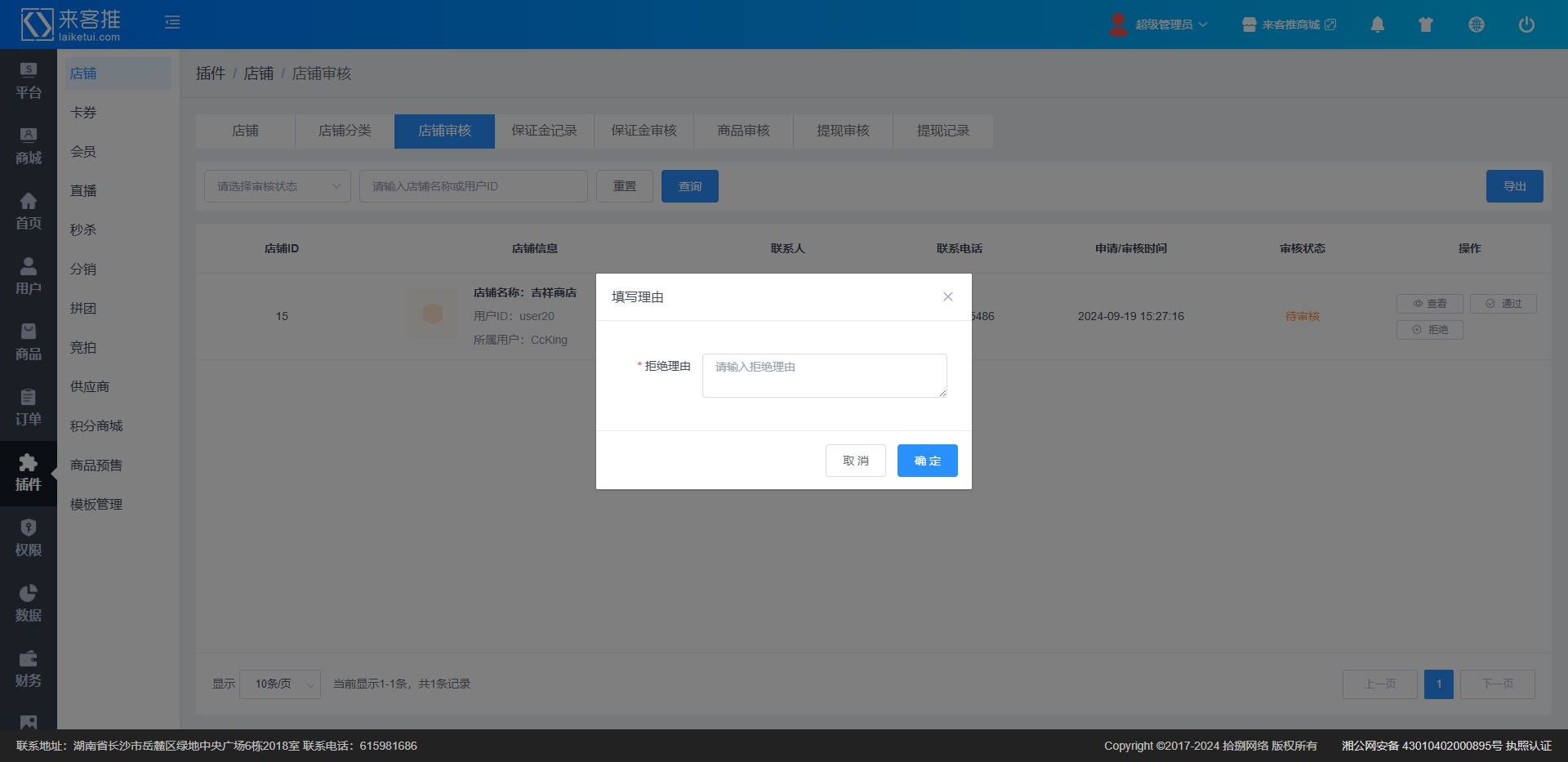
Task: Open the 10条/页 page size dropdown
Action: pos(279,684)
